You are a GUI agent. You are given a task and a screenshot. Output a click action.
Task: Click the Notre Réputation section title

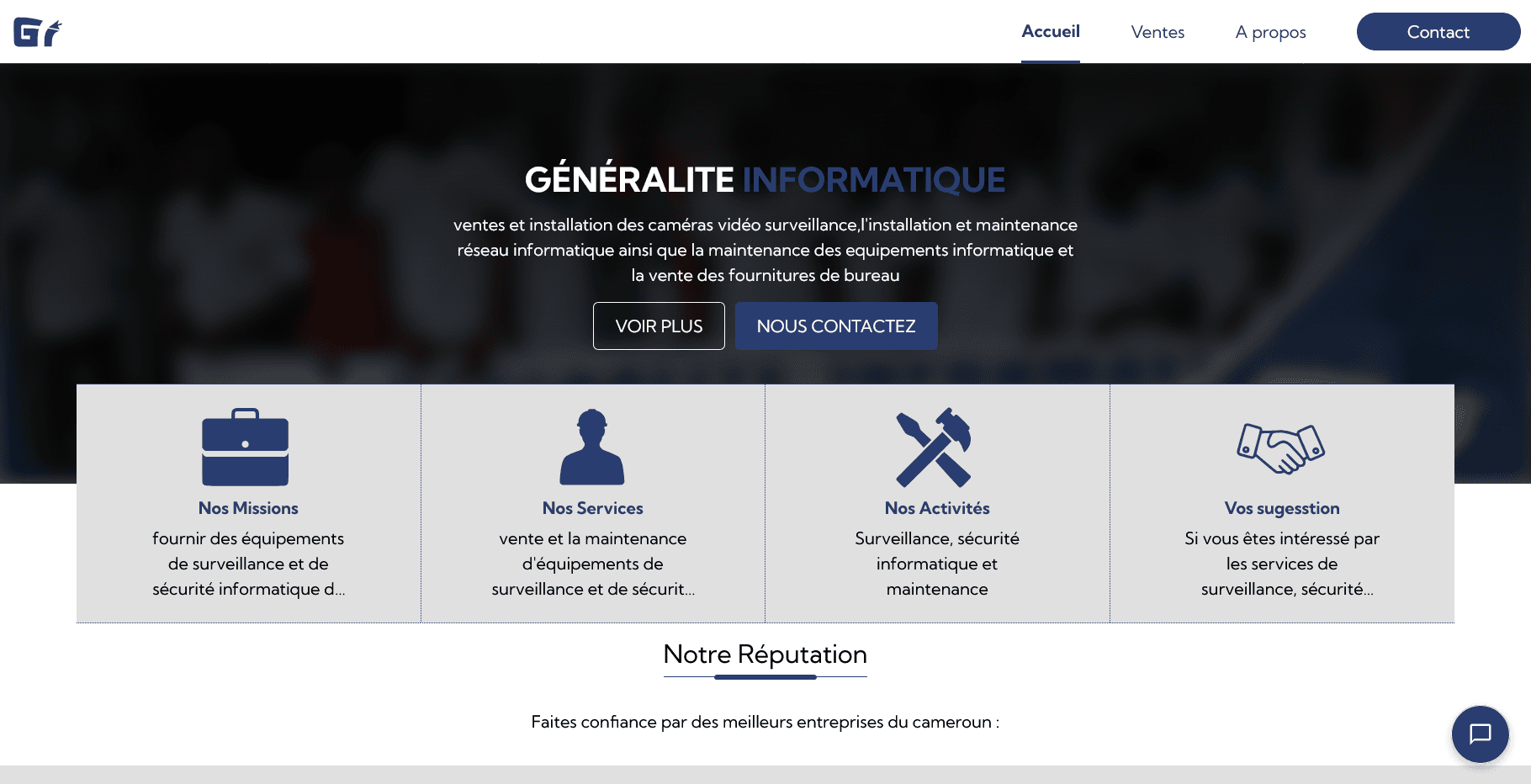765,654
